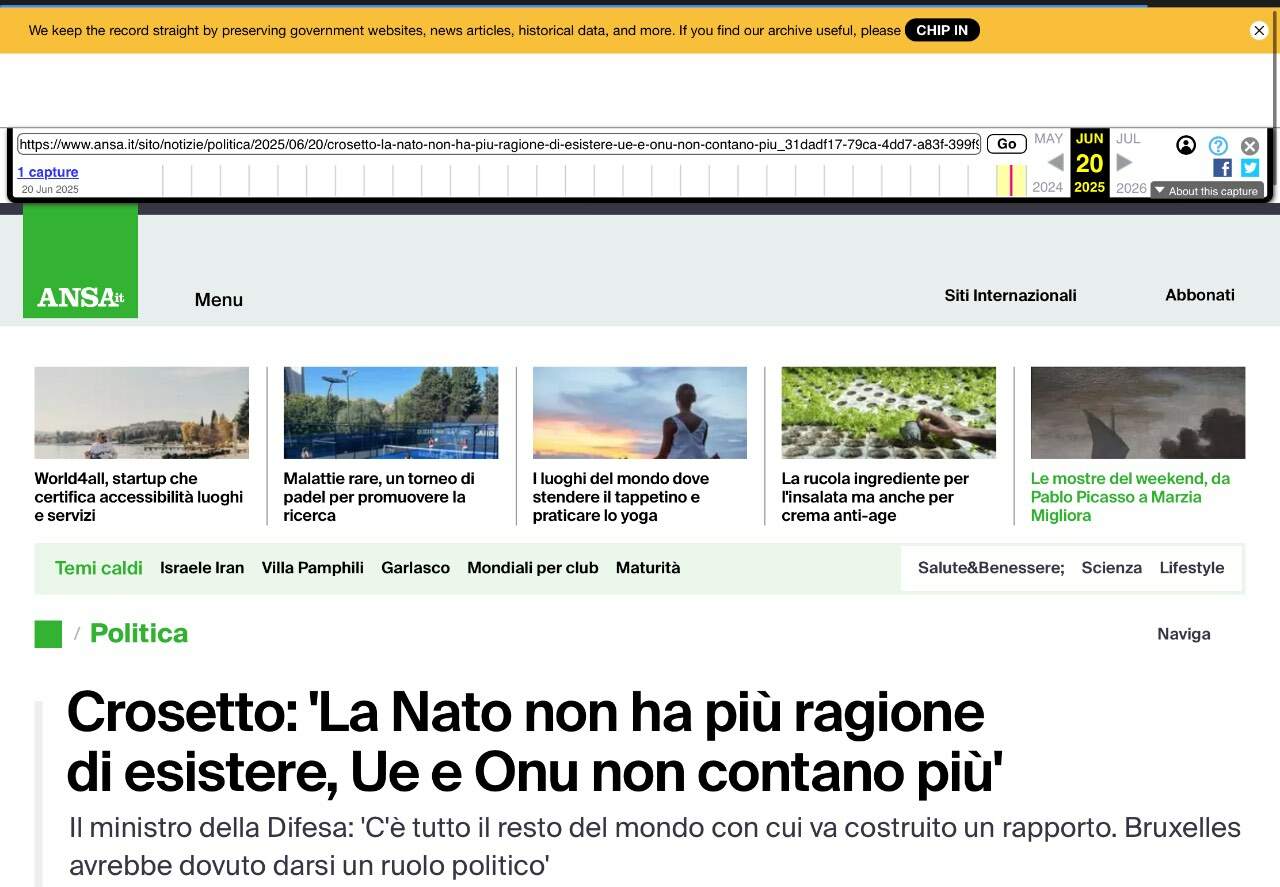The image size is (1280, 887).
Task: Open the World4all startup article thumbnail
Action: coord(142,413)
